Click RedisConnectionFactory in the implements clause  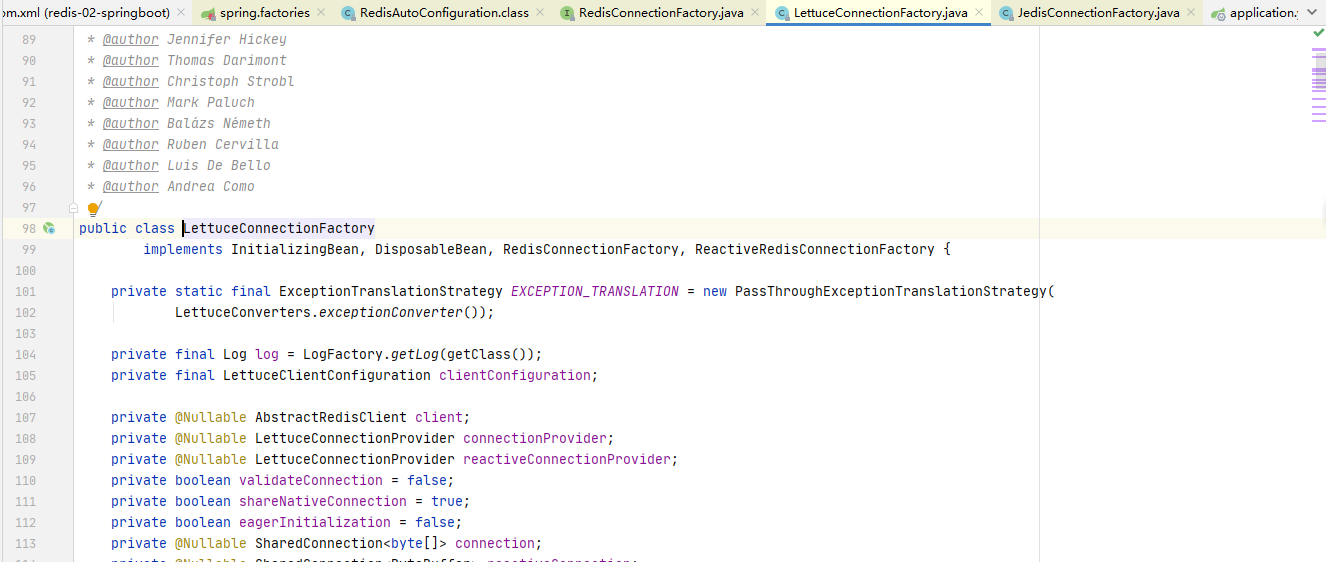click(x=591, y=249)
